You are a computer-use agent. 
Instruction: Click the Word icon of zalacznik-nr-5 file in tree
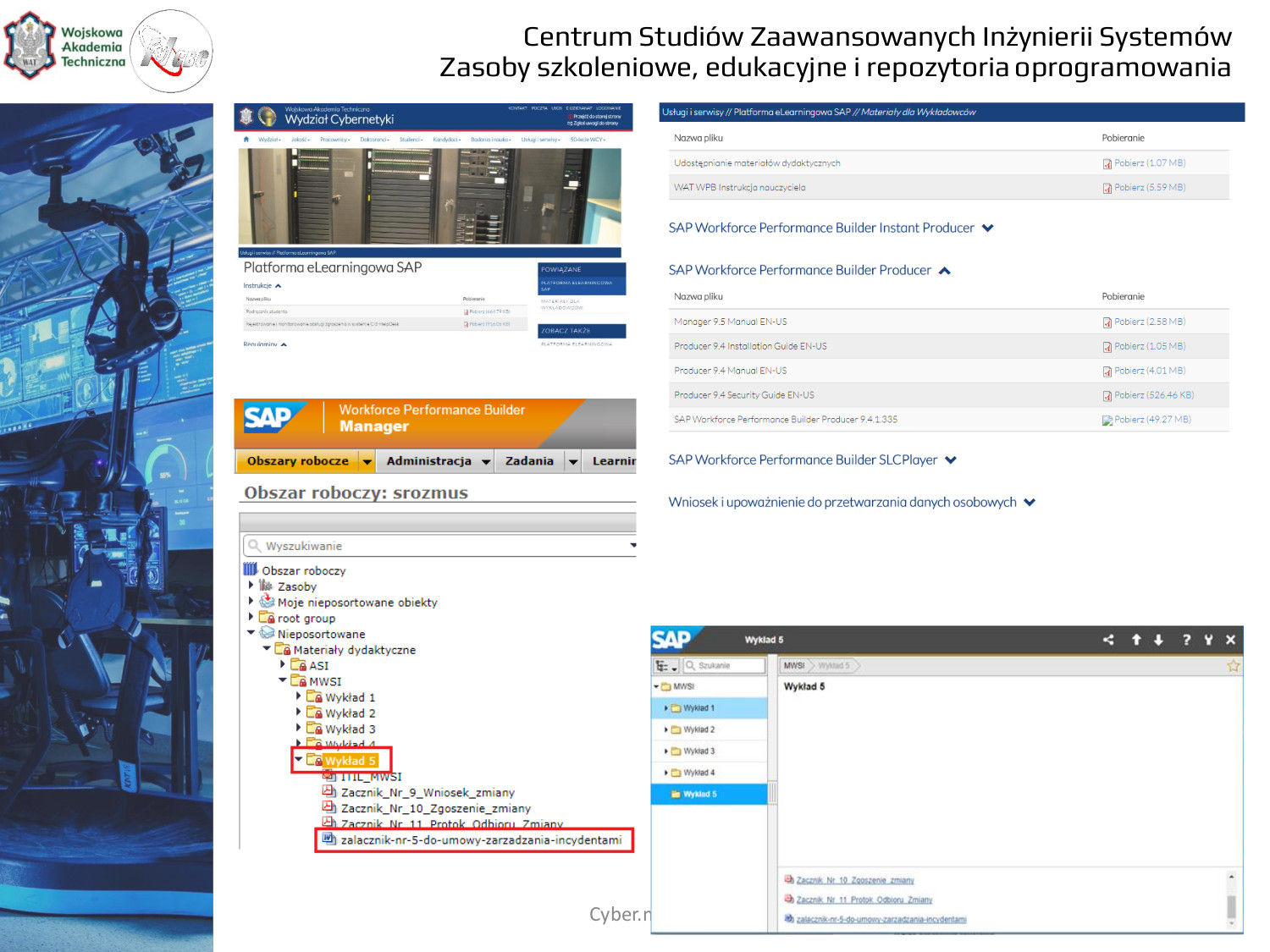pyautogui.click(x=329, y=839)
